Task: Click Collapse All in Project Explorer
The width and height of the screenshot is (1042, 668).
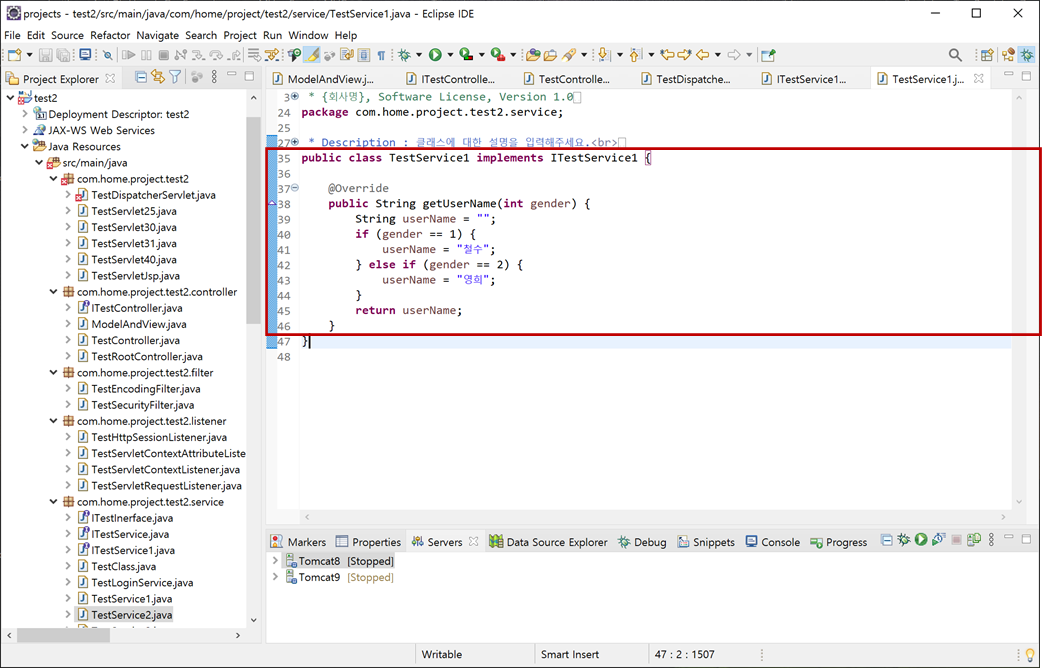Action: (141, 77)
